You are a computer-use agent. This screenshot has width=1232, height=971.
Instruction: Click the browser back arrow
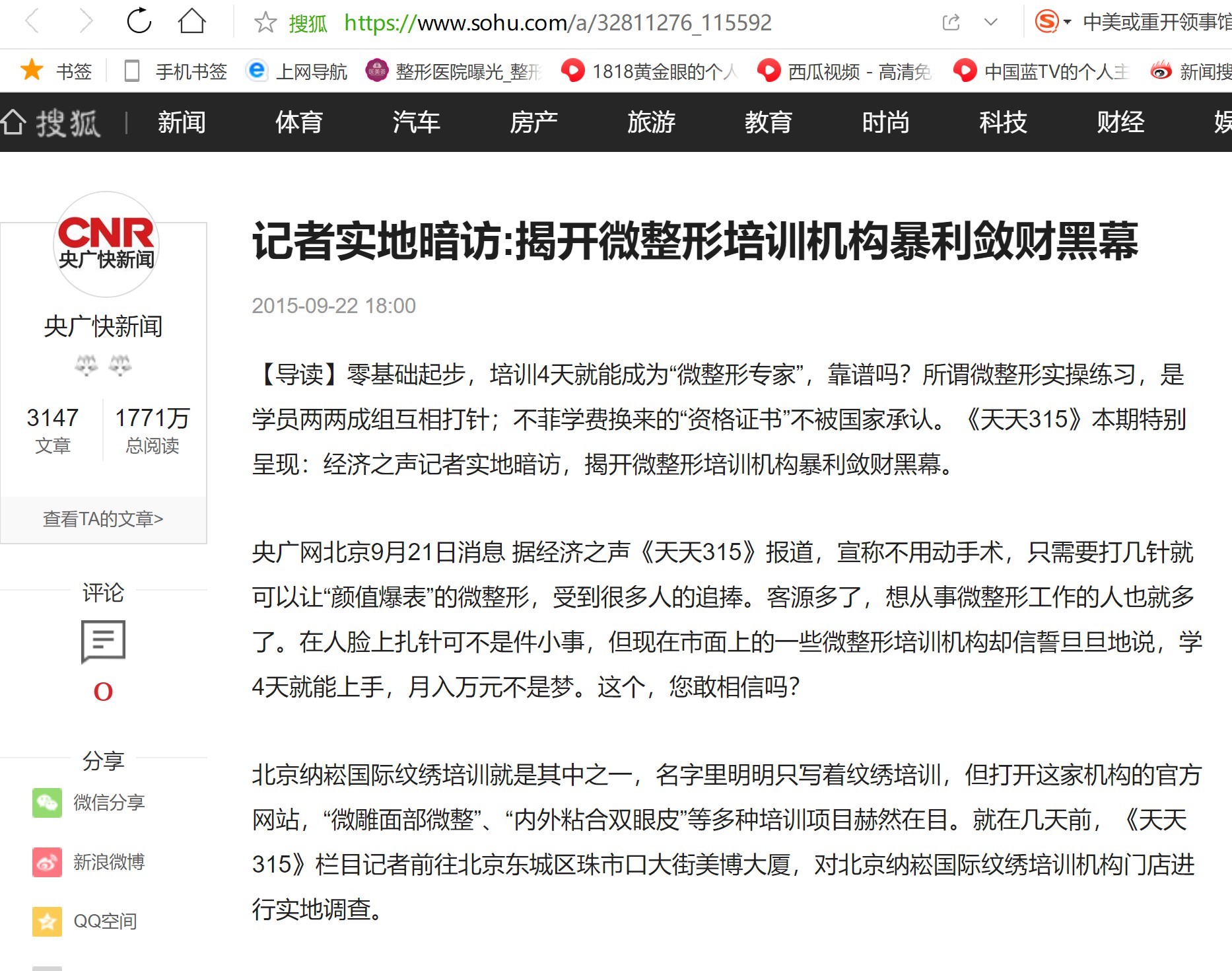tap(32, 22)
